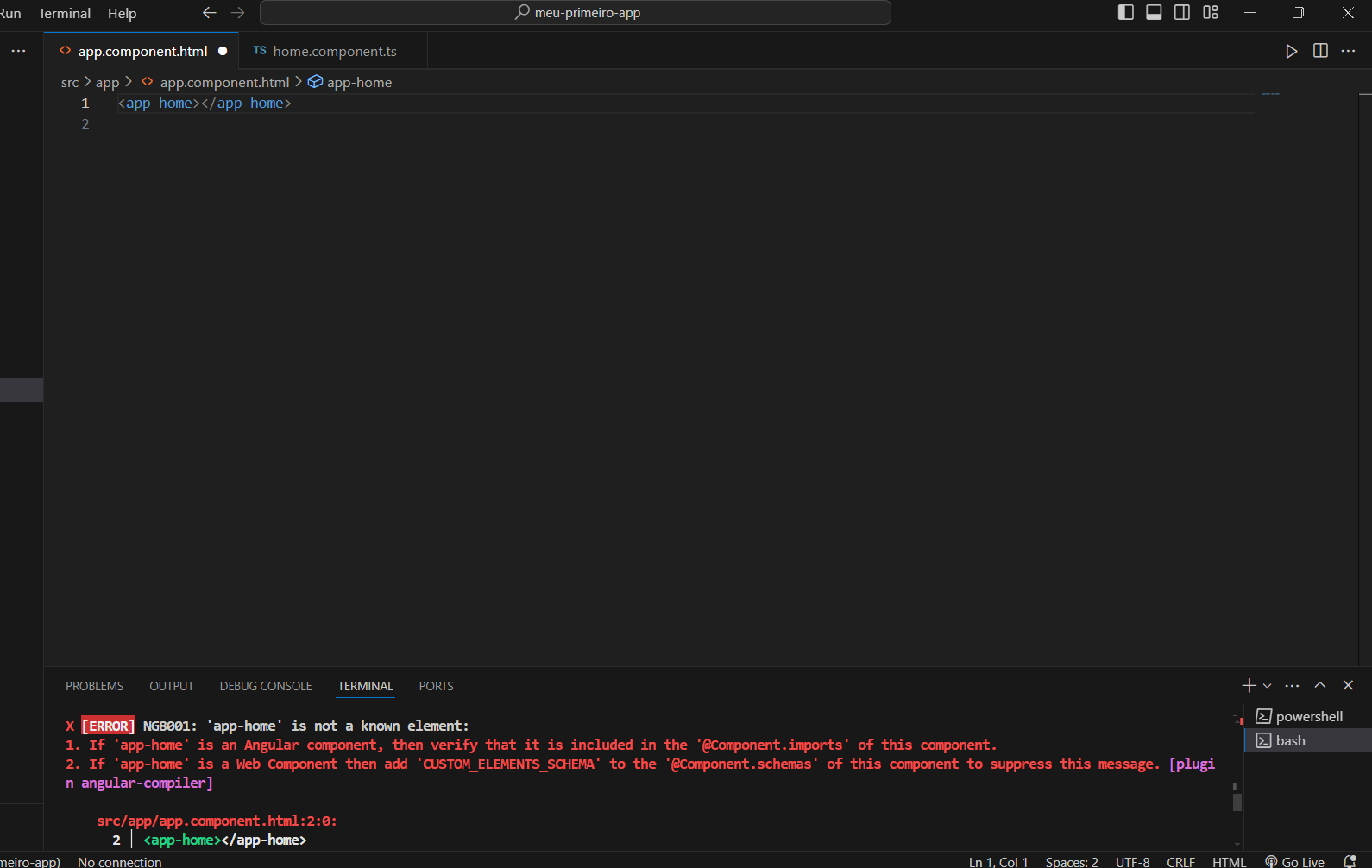Open the OUTPUT panel tab
The height and width of the screenshot is (868, 1372).
(x=172, y=686)
